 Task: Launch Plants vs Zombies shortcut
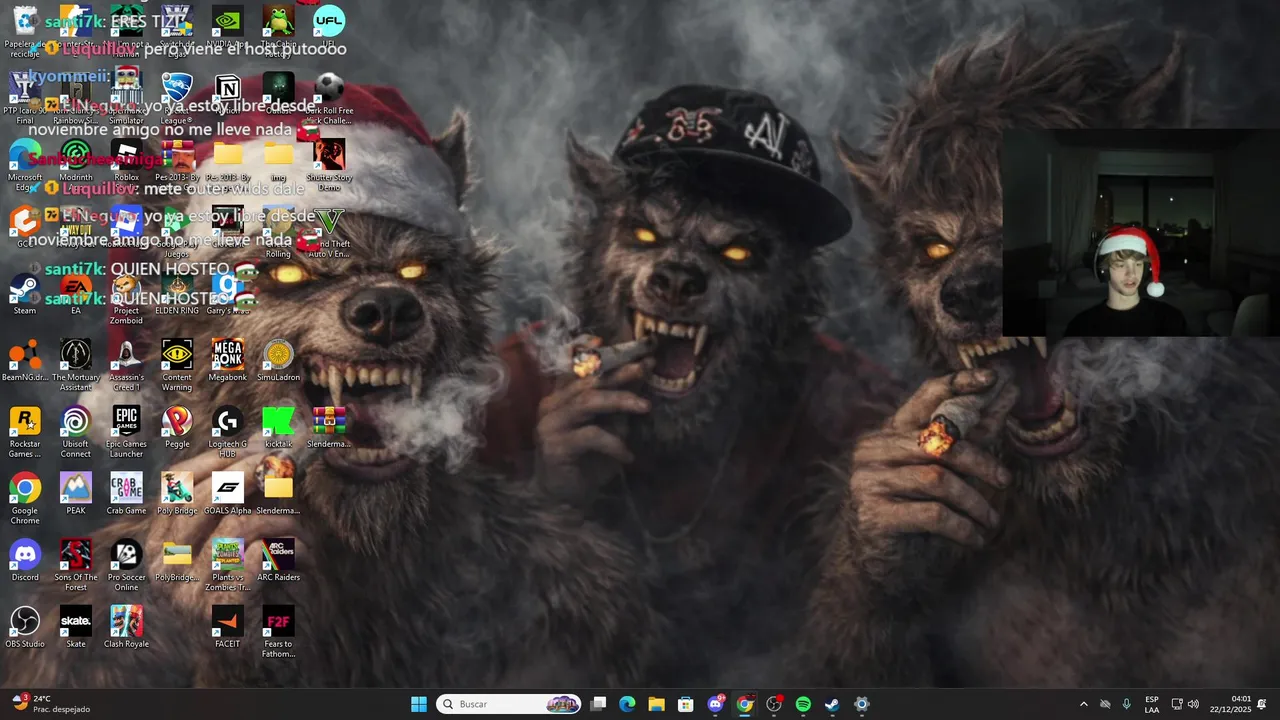[228, 565]
